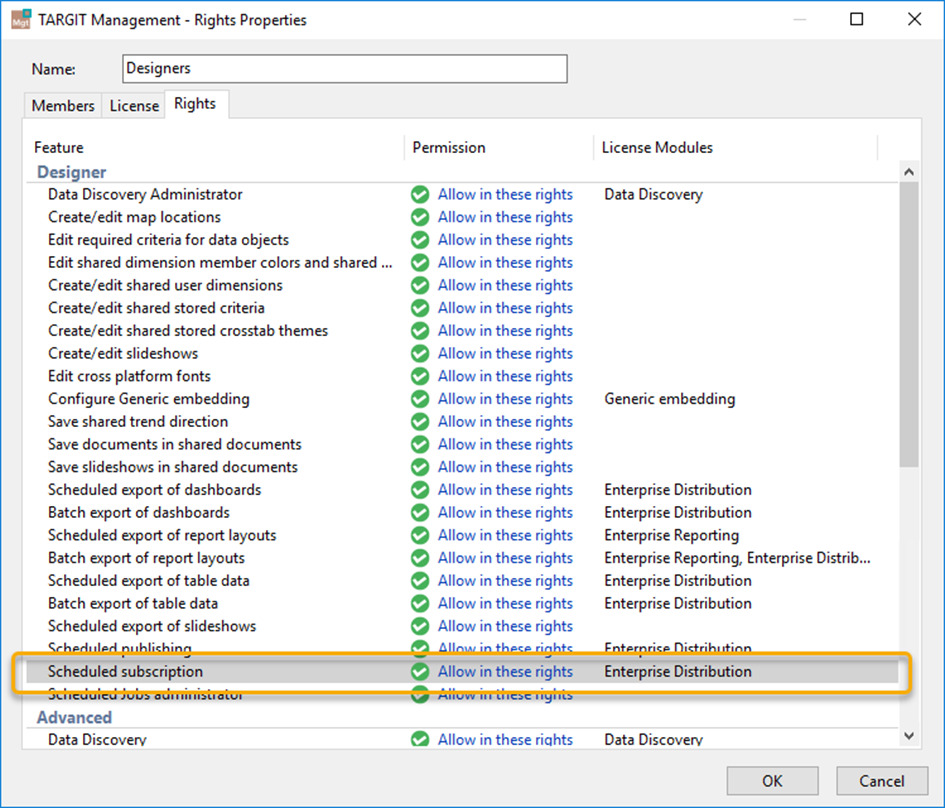Screen dimensions: 945x808
Task: Open permission link for Create/edit slideshows
Action: pyautogui.click(x=505, y=353)
